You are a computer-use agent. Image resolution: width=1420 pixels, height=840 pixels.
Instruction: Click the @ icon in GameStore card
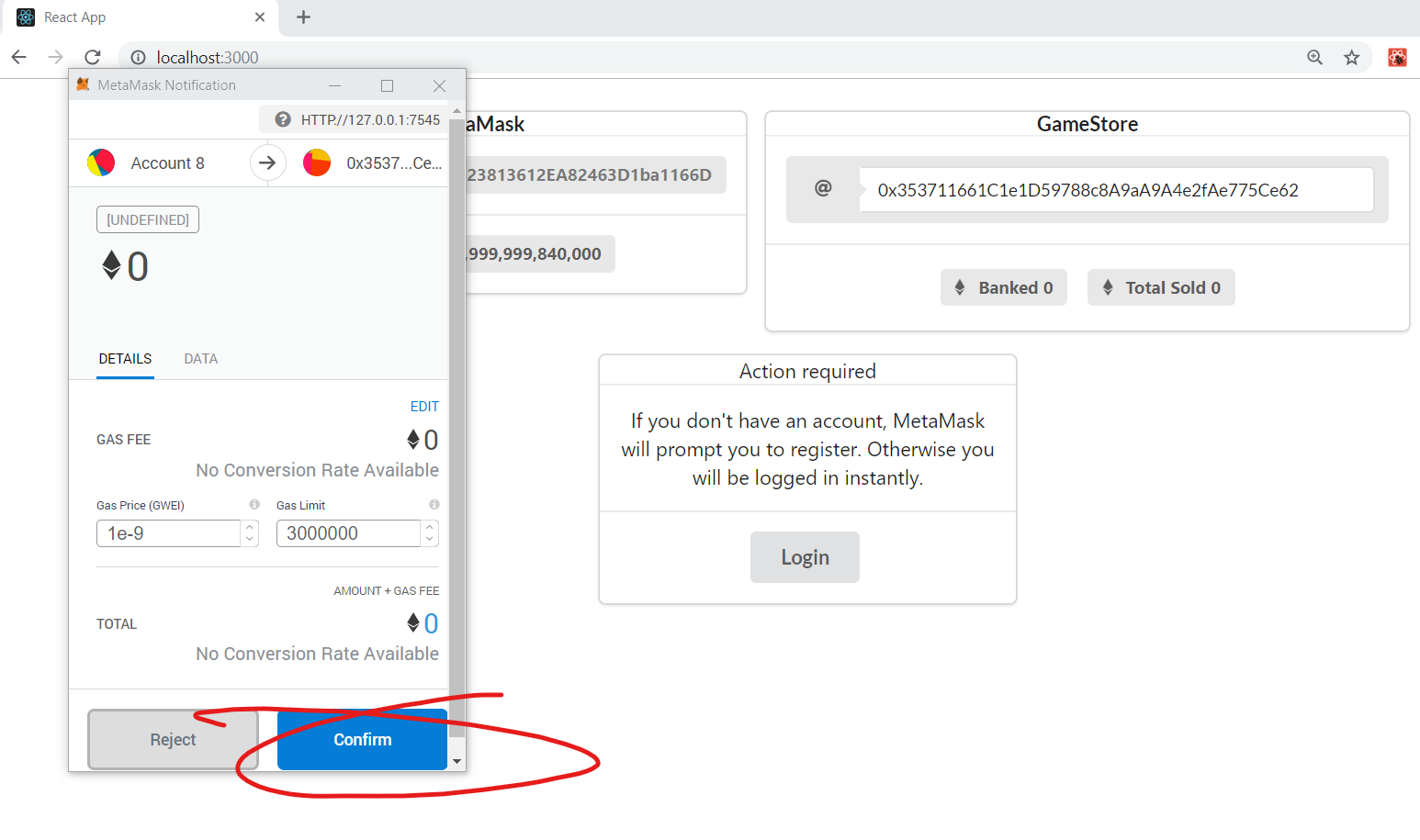click(823, 188)
